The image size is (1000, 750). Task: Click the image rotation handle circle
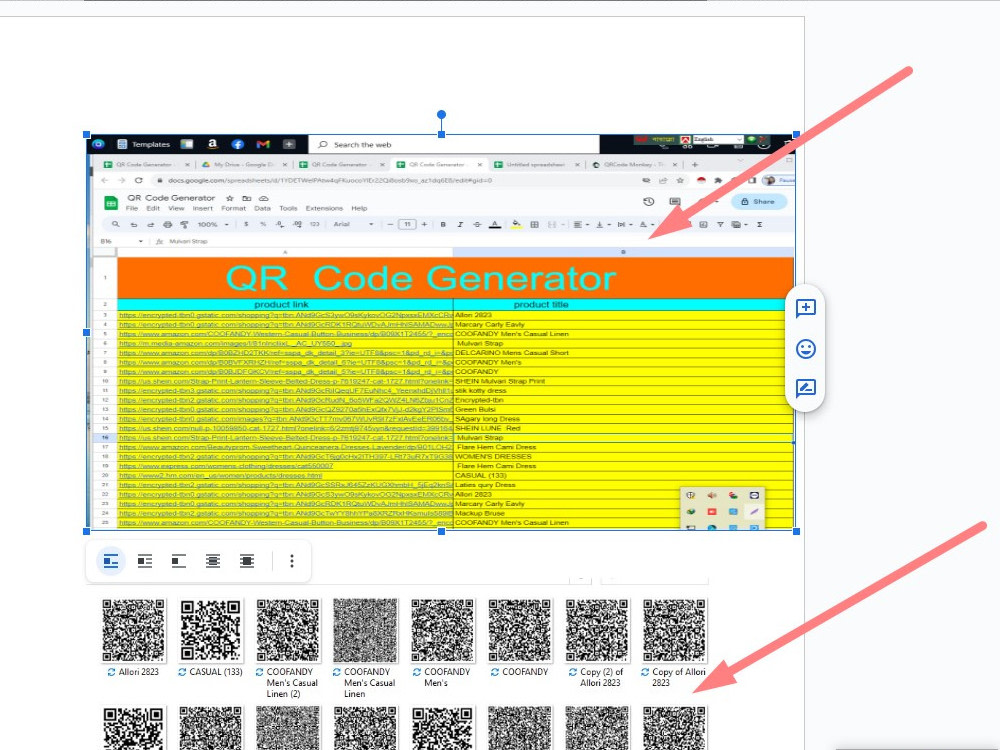click(441, 115)
